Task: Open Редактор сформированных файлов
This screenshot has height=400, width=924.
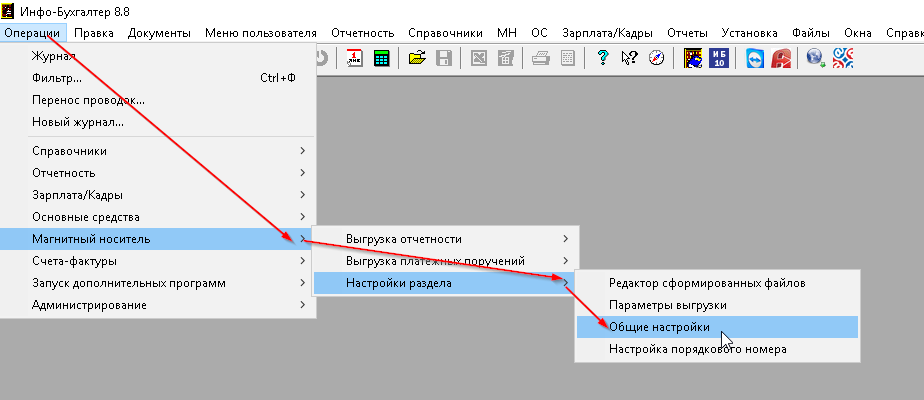Action: point(717,283)
